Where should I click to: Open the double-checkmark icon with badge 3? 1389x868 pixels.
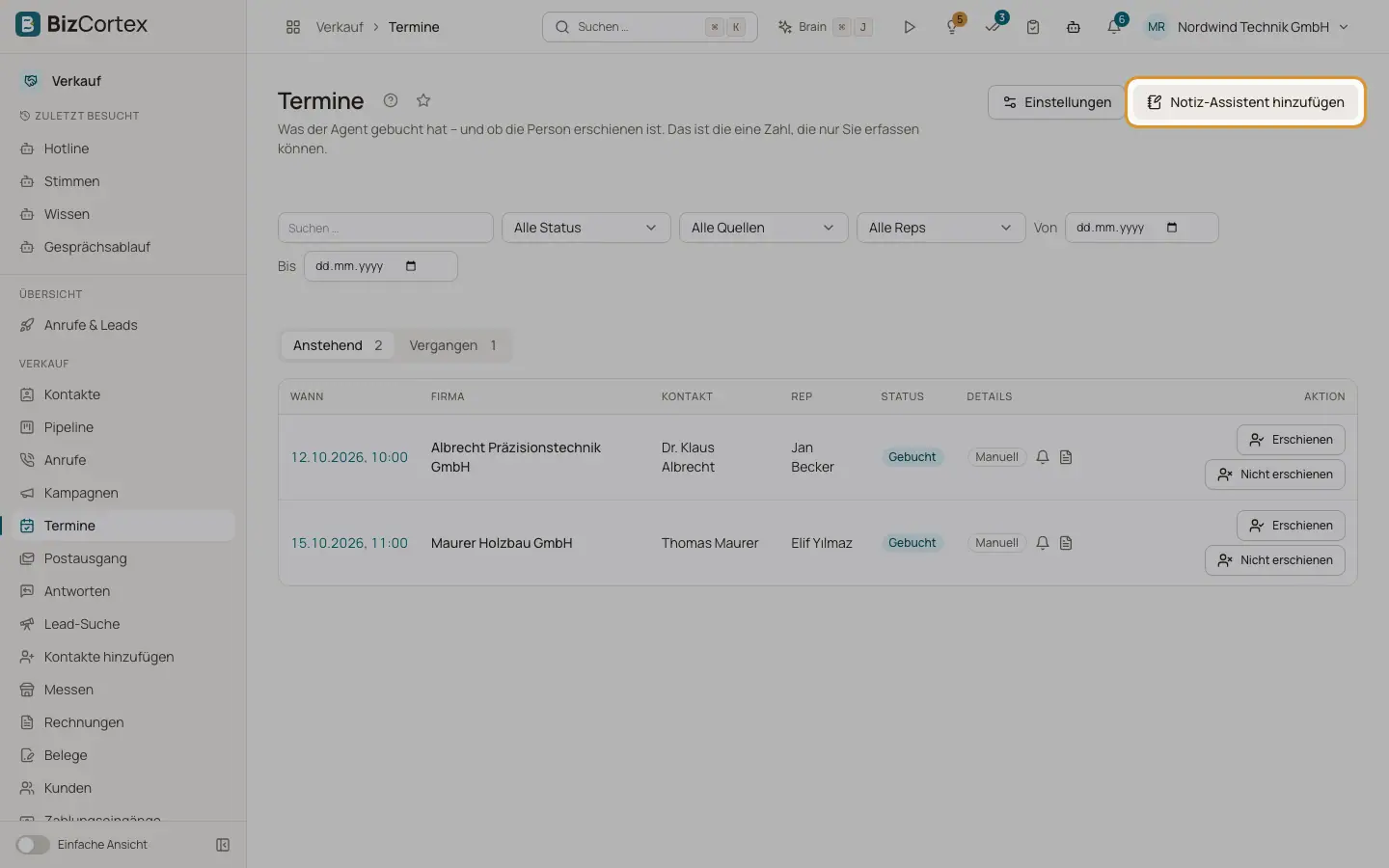(993, 27)
